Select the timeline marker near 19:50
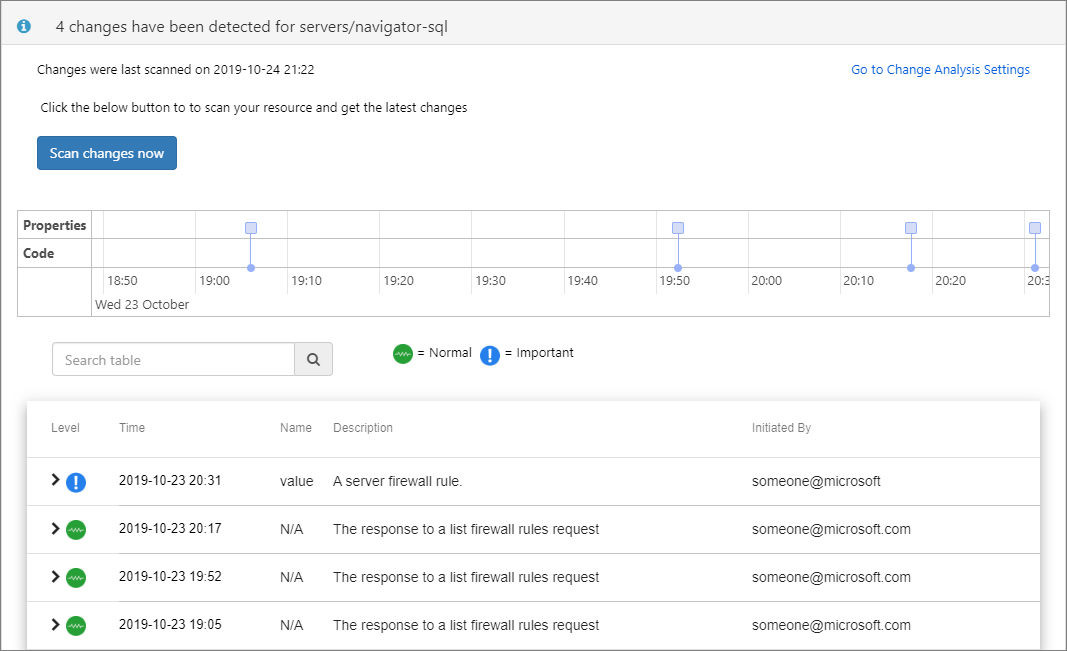The image size is (1067, 651). pyautogui.click(x=678, y=228)
